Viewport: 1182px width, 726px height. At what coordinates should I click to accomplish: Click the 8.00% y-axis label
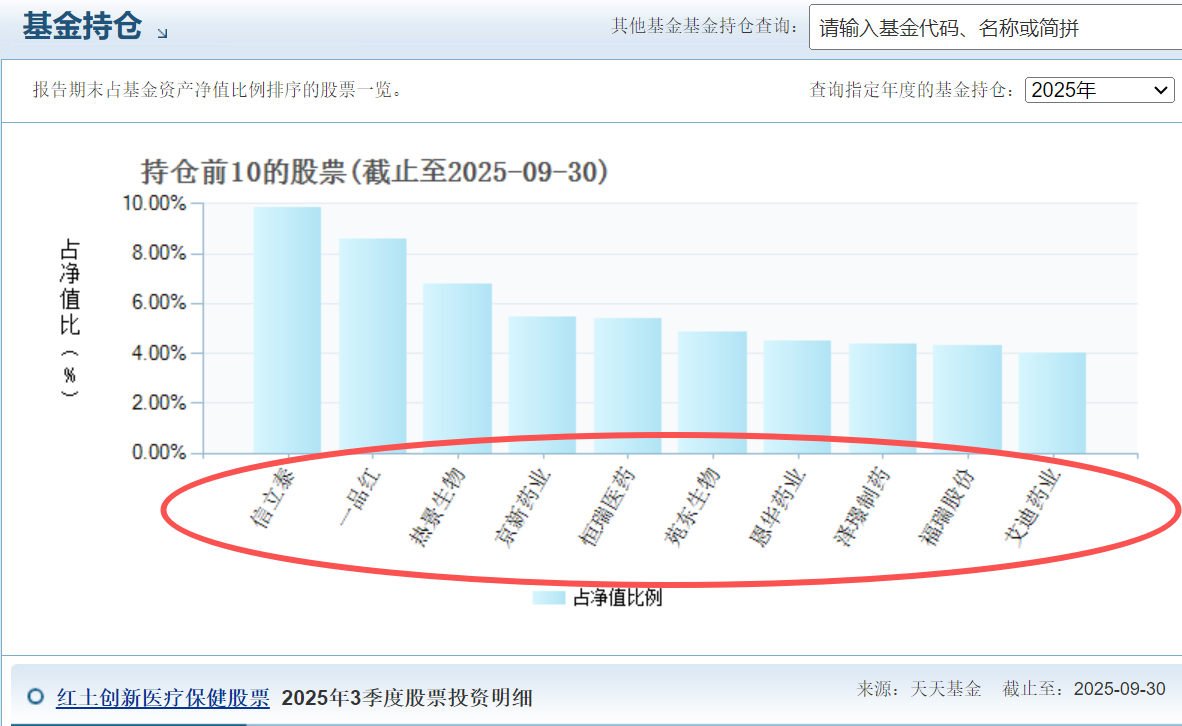(158, 253)
